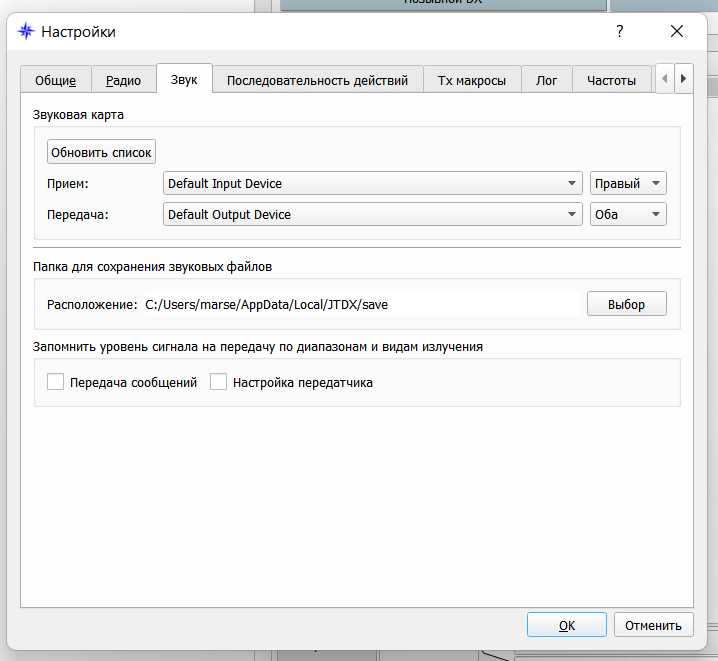Click the question mark help button

pyautogui.click(x=620, y=31)
